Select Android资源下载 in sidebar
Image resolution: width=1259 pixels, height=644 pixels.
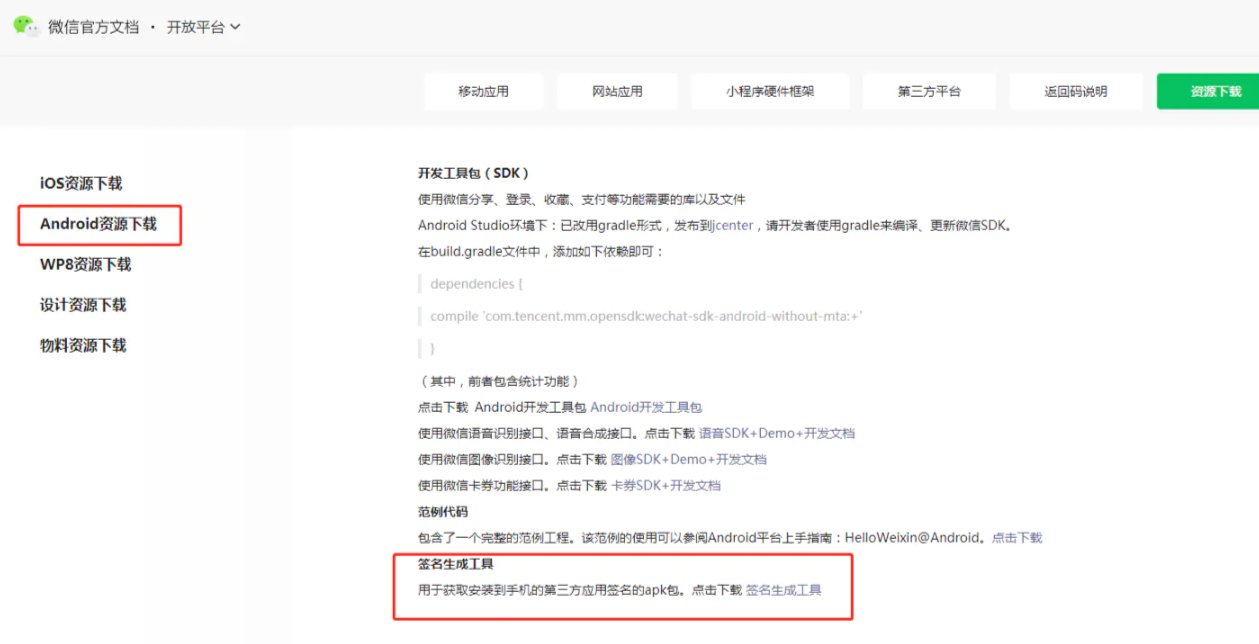(x=98, y=224)
